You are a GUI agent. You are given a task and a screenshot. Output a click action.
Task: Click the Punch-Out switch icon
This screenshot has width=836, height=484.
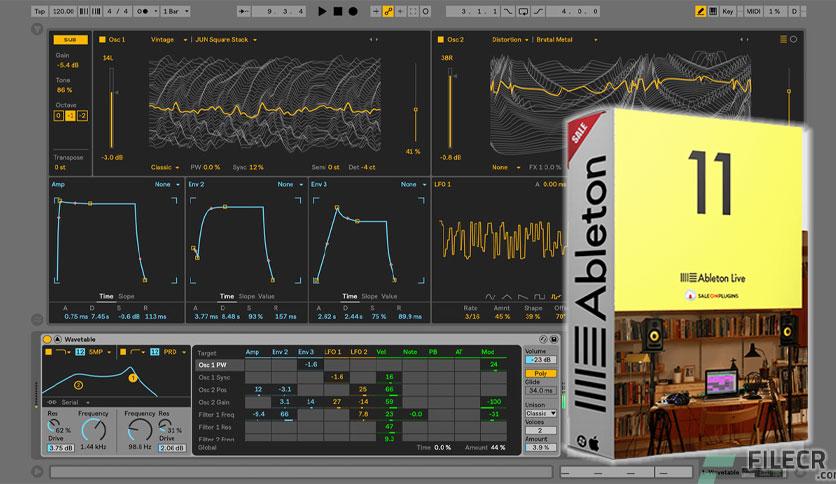(x=538, y=11)
